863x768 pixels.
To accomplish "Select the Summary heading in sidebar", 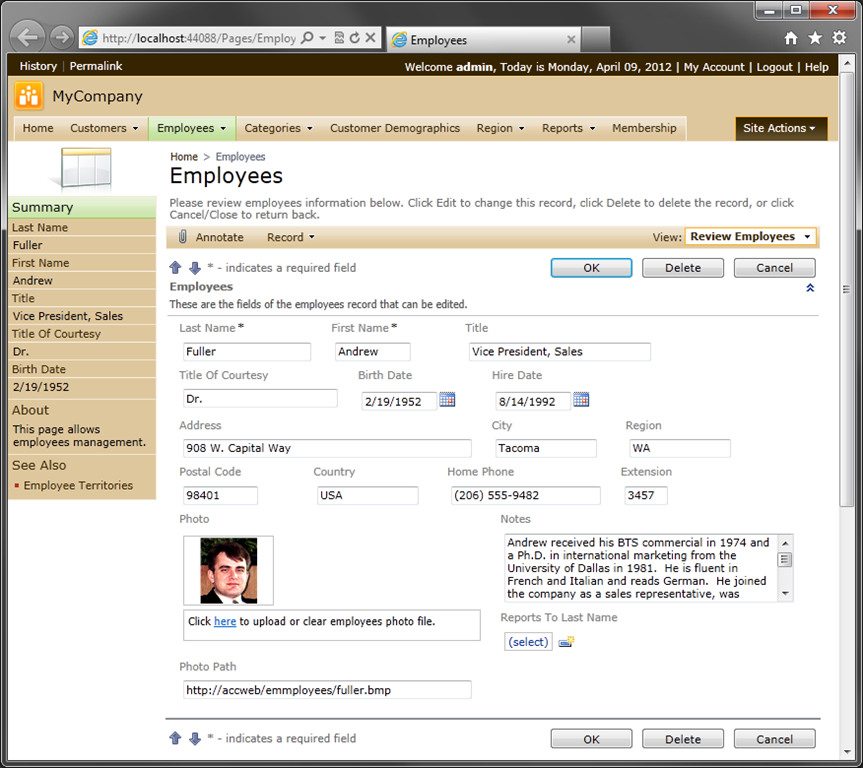I will click(x=42, y=208).
